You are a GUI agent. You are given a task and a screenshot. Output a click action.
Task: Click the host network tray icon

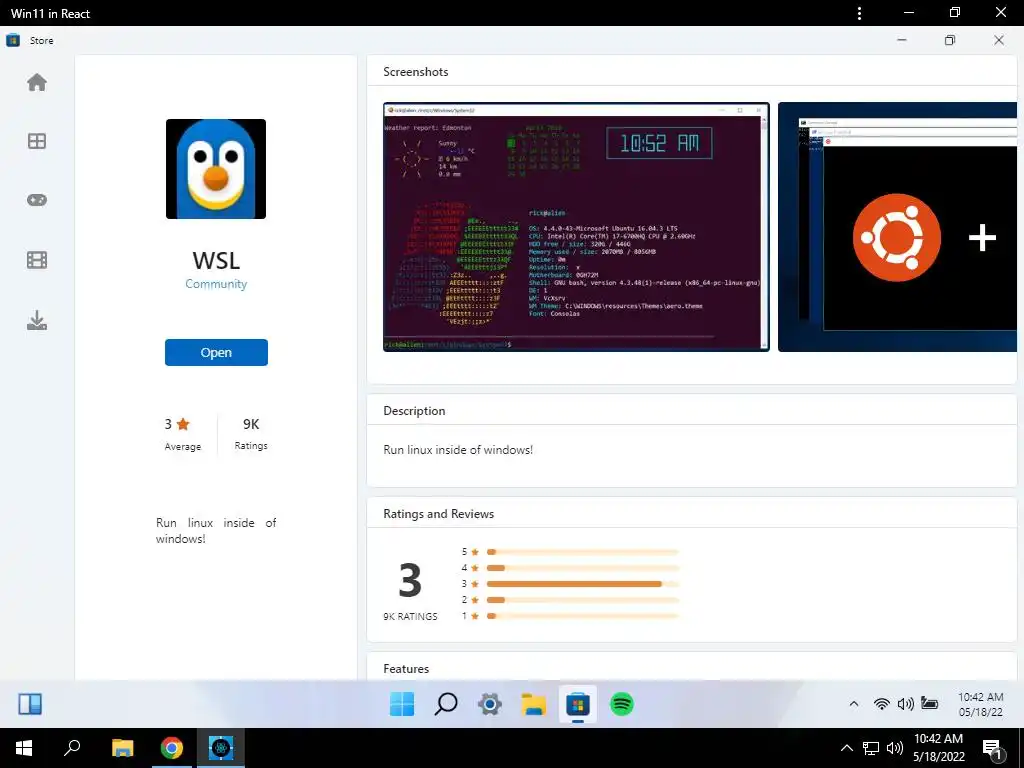click(871, 748)
